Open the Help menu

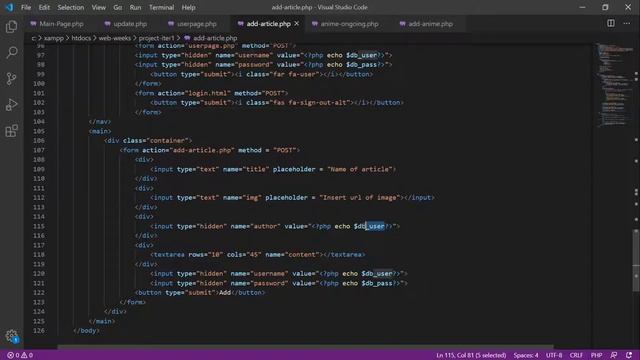188,7
